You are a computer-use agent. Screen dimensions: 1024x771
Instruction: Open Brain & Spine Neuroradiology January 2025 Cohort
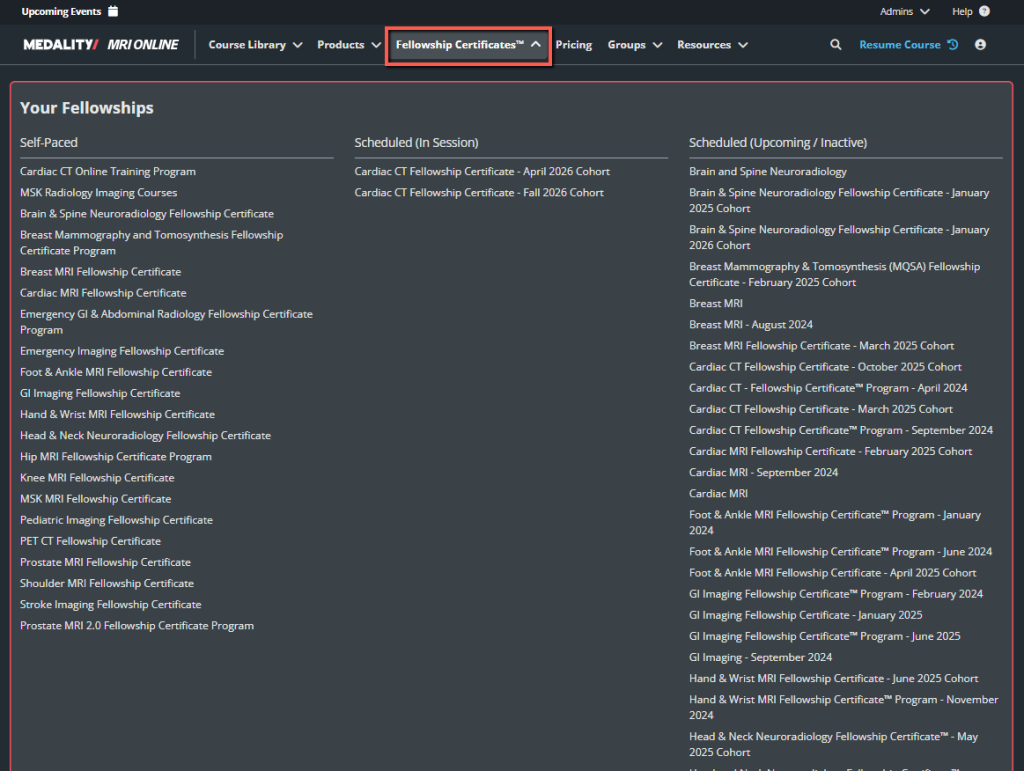point(839,200)
